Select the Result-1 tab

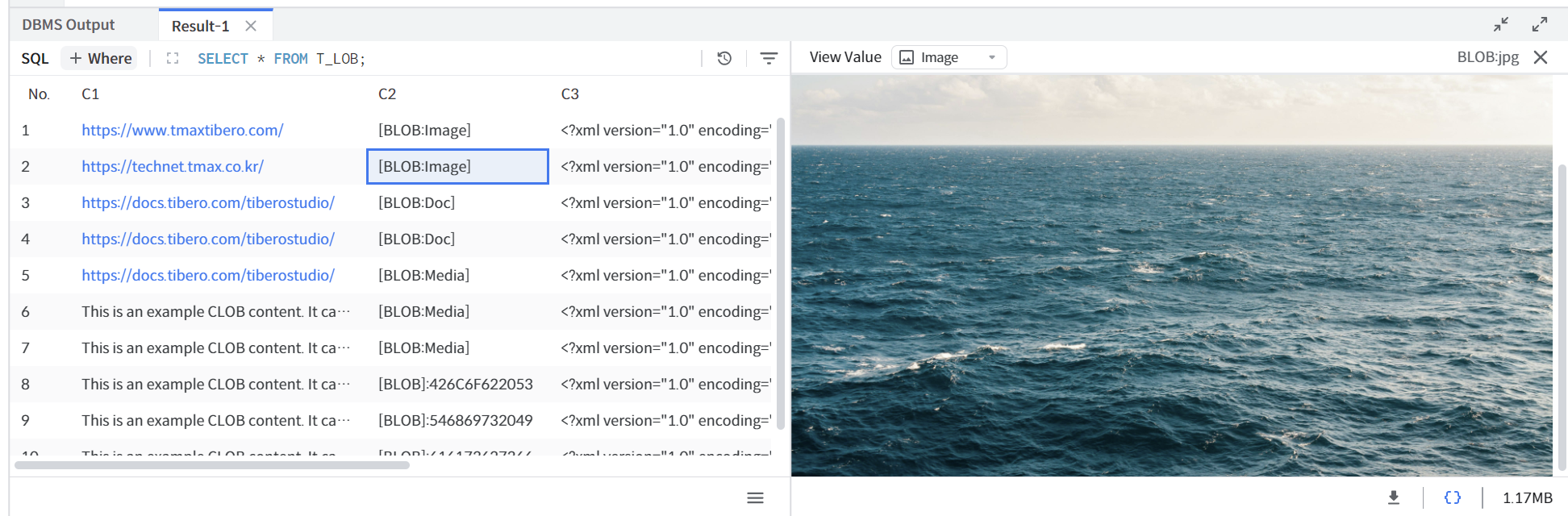pyautogui.click(x=200, y=26)
